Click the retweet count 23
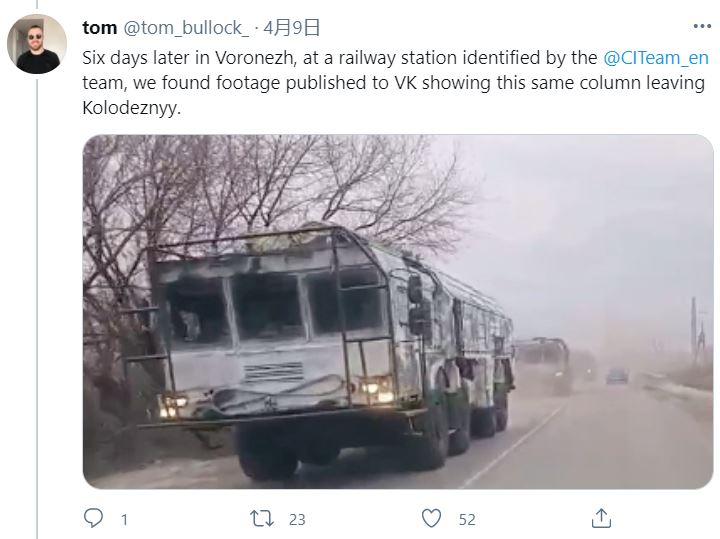 pyautogui.click(x=297, y=519)
